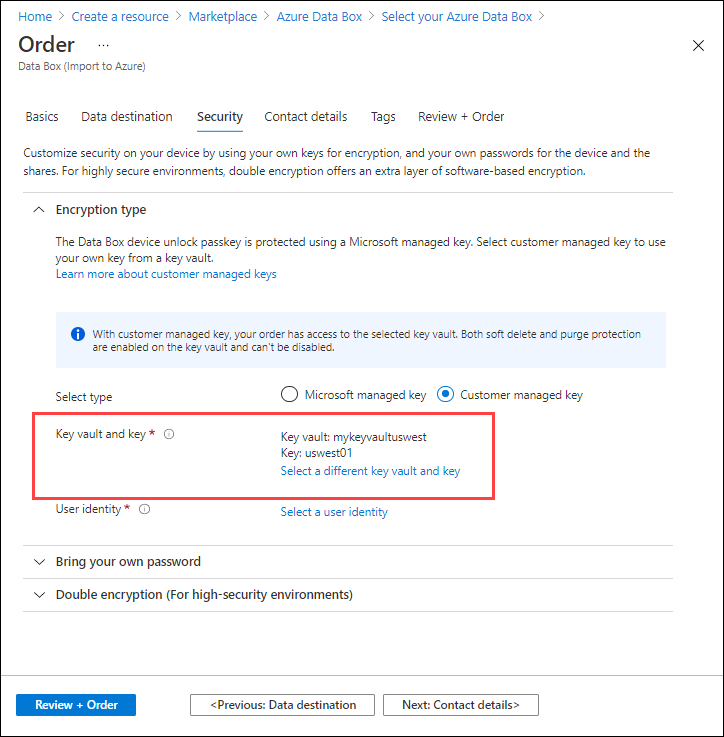Go back using Previous: Data destination button
This screenshot has height=737, width=724.
(282, 705)
